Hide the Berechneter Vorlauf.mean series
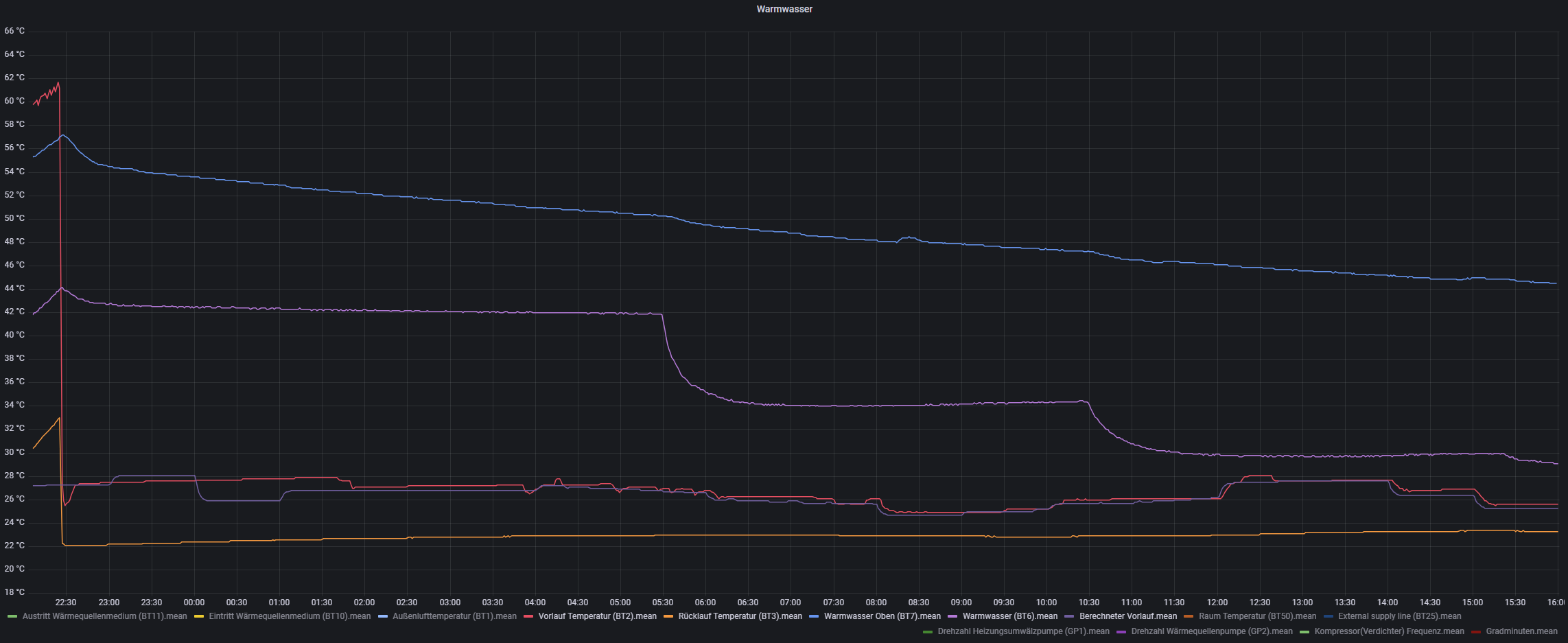The height and width of the screenshot is (643, 1568). [1127, 616]
